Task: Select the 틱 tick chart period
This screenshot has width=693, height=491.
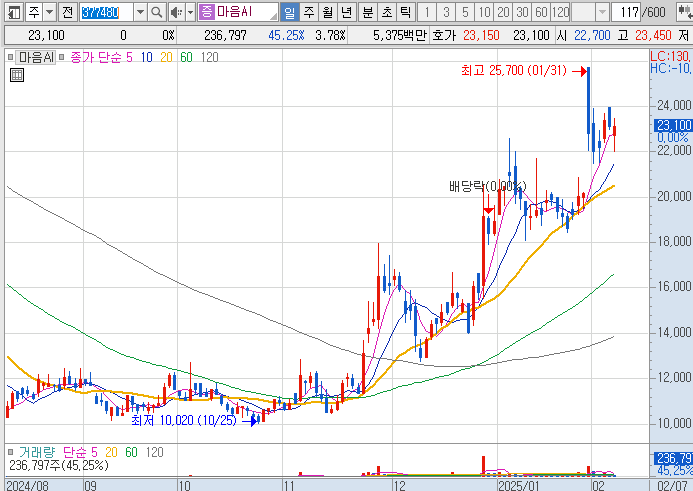Action: (x=405, y=12)
